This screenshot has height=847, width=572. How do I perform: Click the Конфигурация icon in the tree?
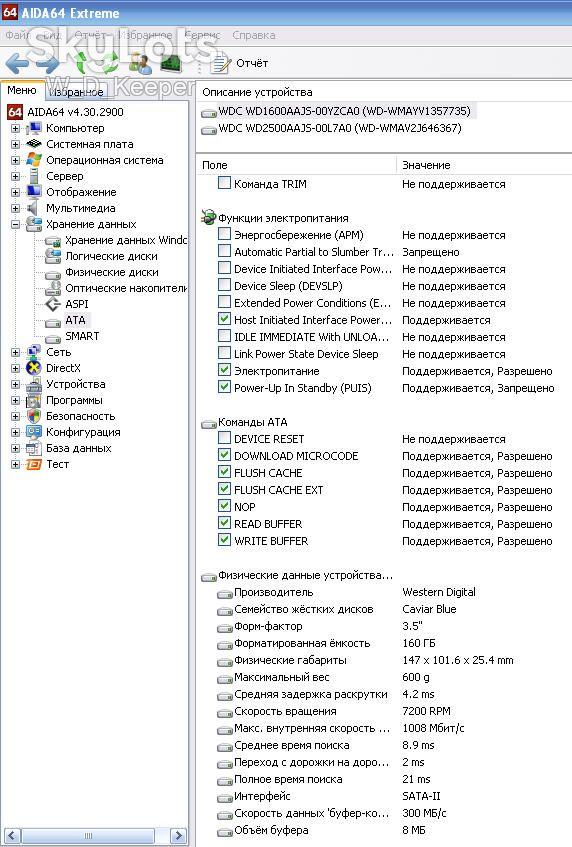tap(34, 432)
